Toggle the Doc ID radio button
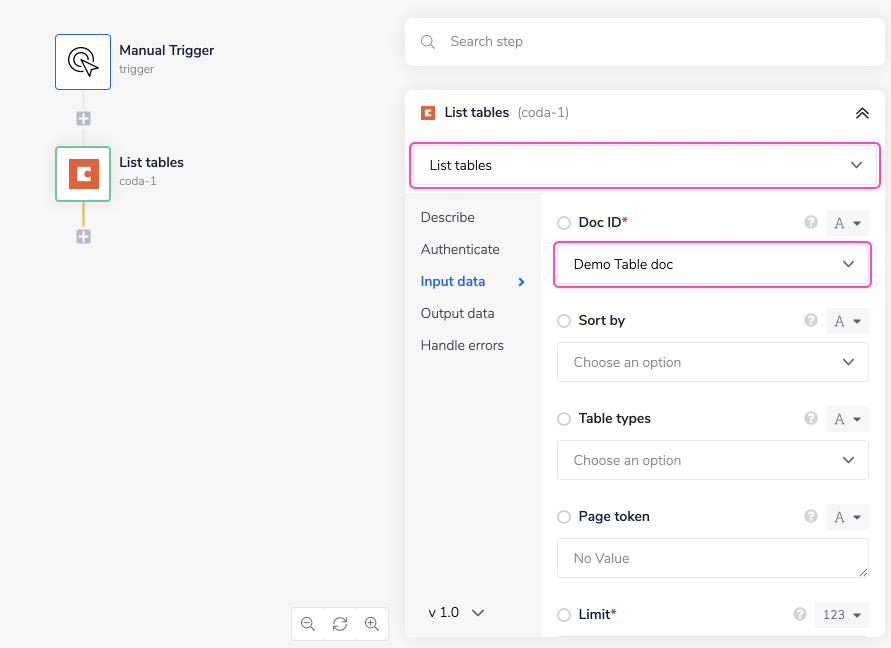 tap(564, 223)
